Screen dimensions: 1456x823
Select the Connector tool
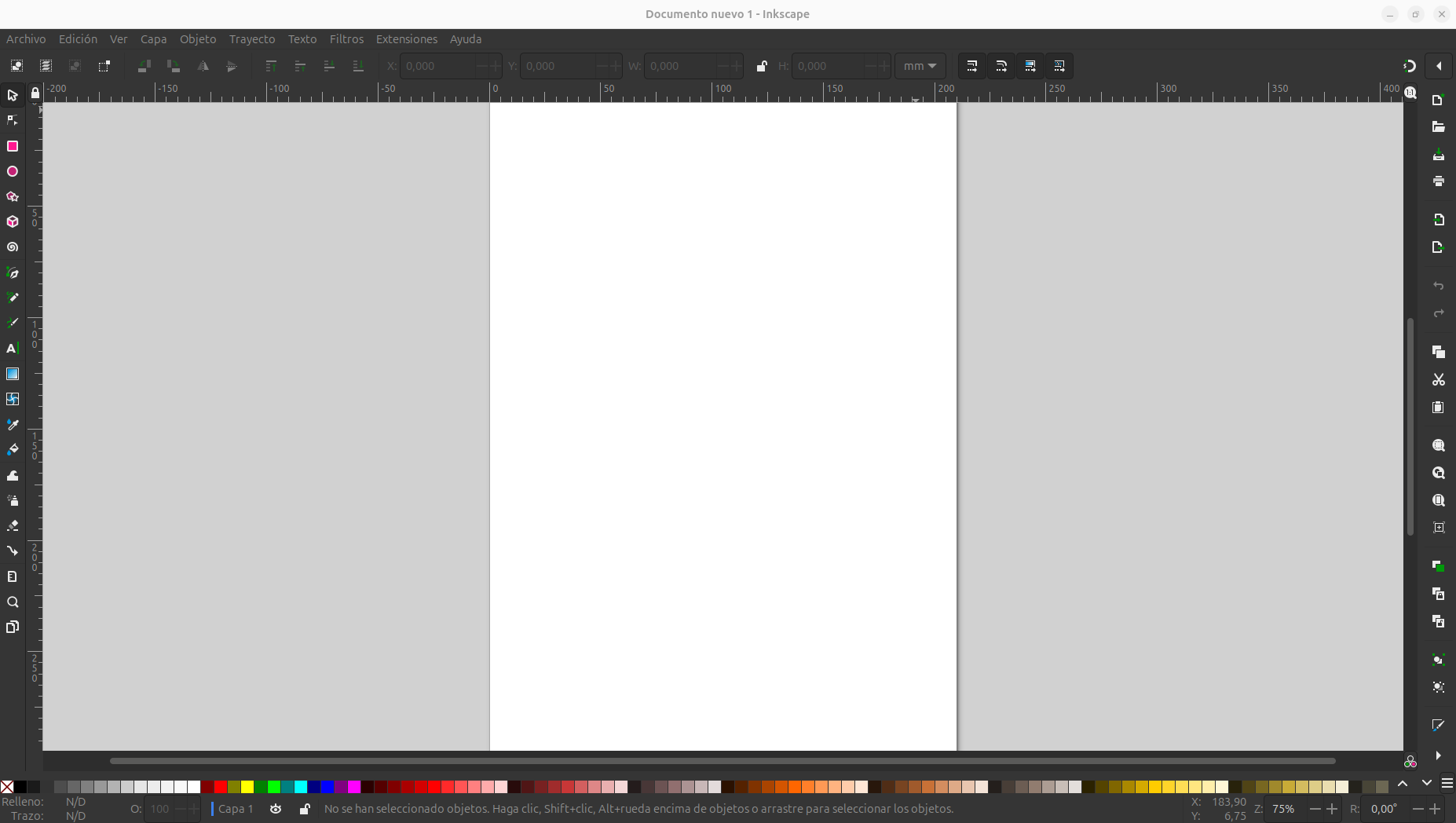13,551
